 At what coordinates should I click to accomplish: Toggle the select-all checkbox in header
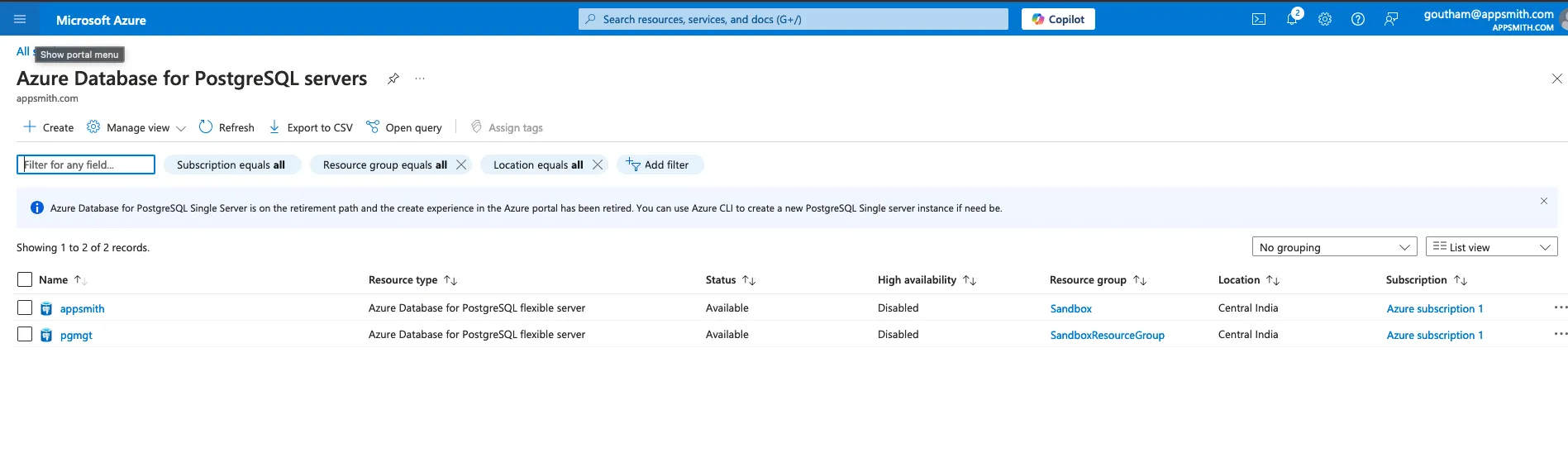25,279
